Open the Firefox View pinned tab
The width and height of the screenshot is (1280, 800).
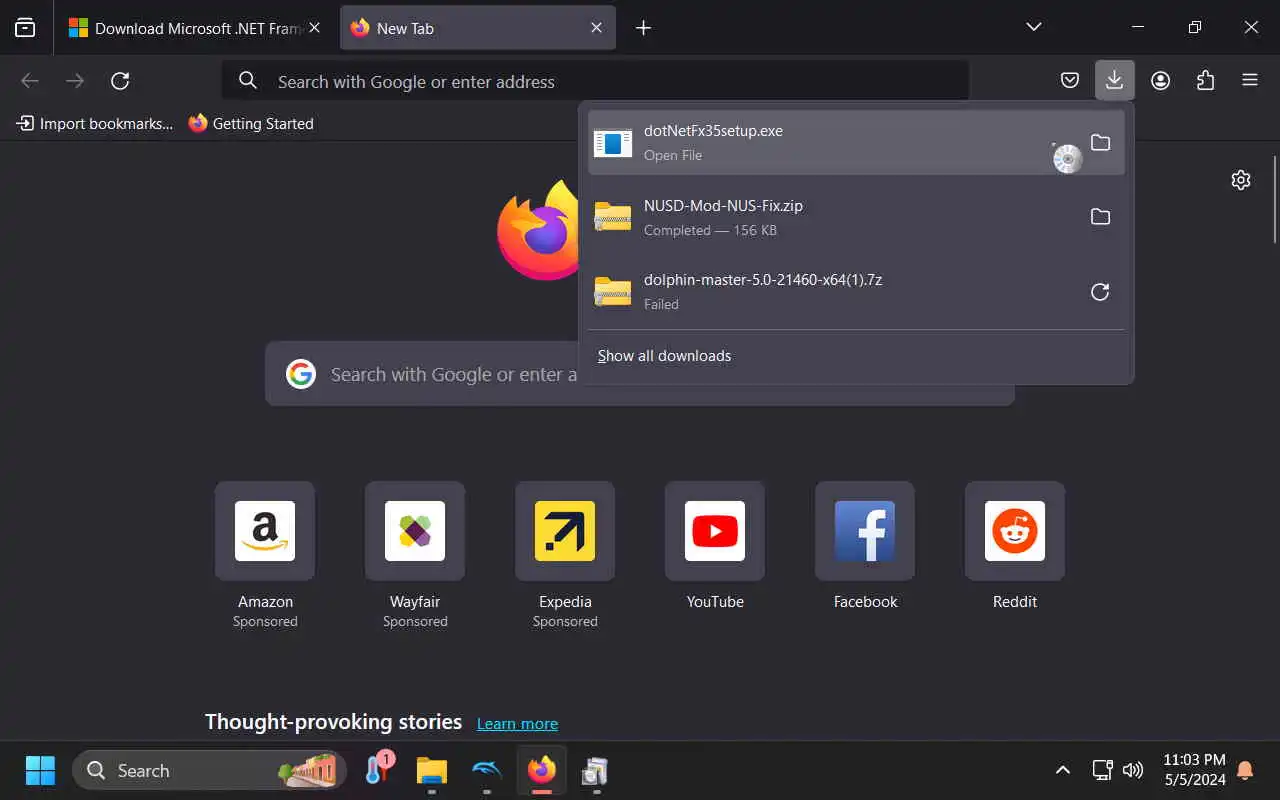tap(25, 28)
